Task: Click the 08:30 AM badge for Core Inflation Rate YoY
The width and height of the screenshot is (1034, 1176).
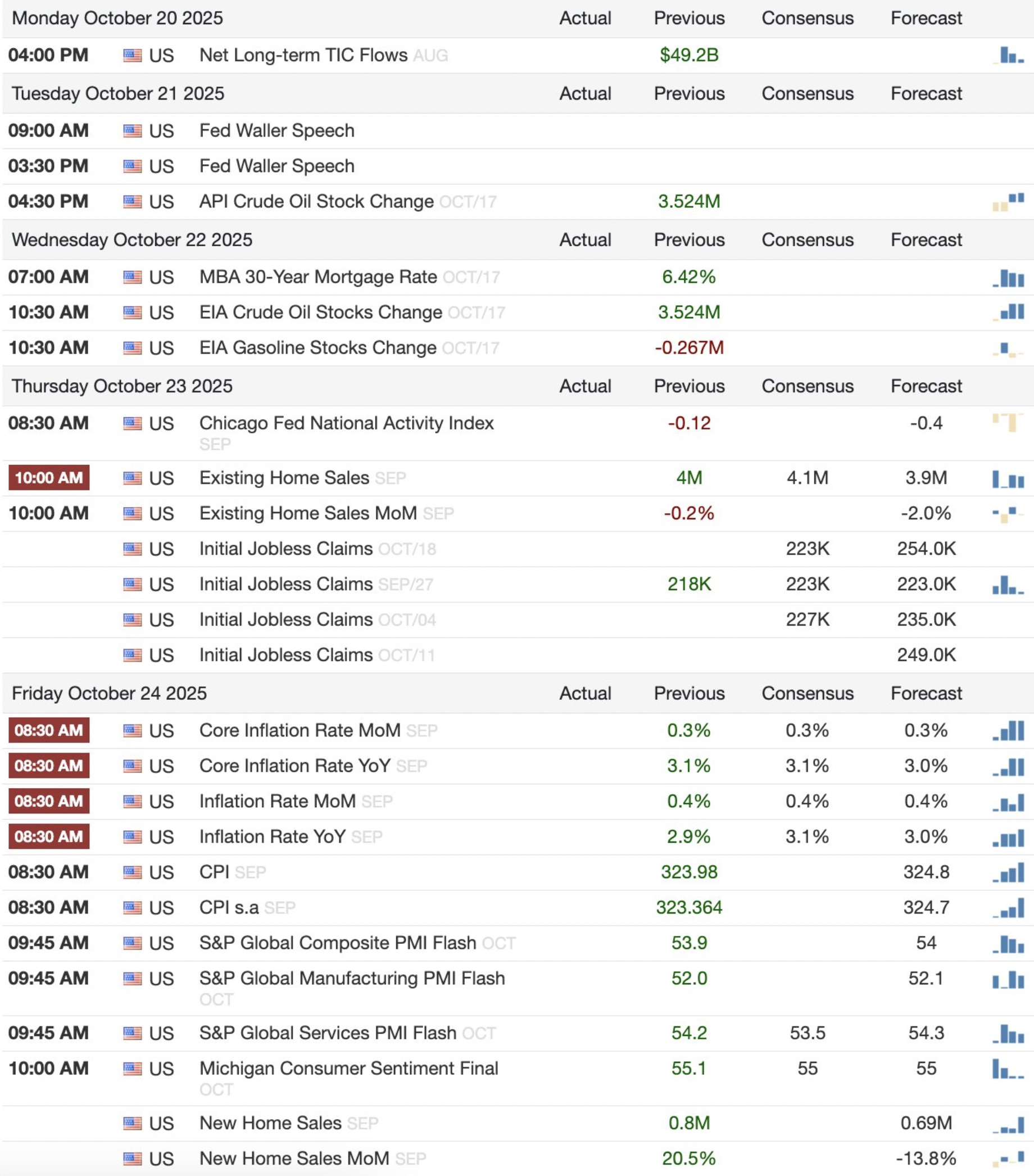Action: [49, 766]
